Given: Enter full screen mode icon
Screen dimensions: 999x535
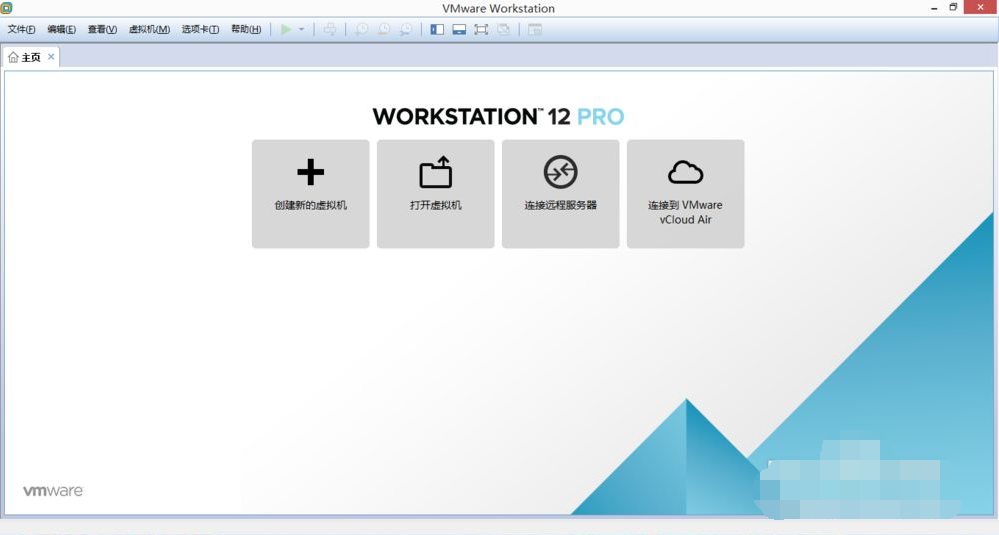Looking at the screenshot, I should point(481,29).
